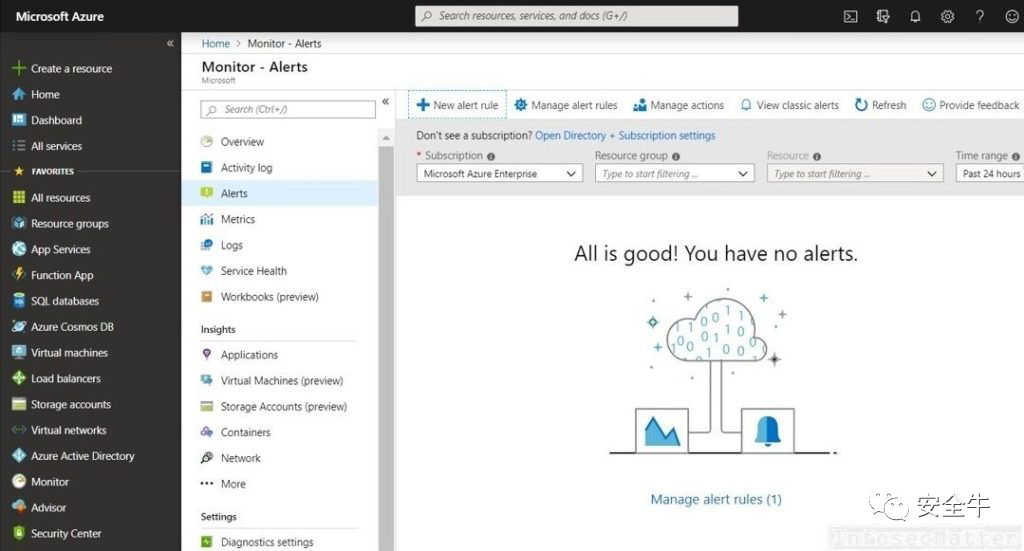This screenshot has width=1024, height=551.
Task: Click the global search resources field
Action: (x=577, y=16)
